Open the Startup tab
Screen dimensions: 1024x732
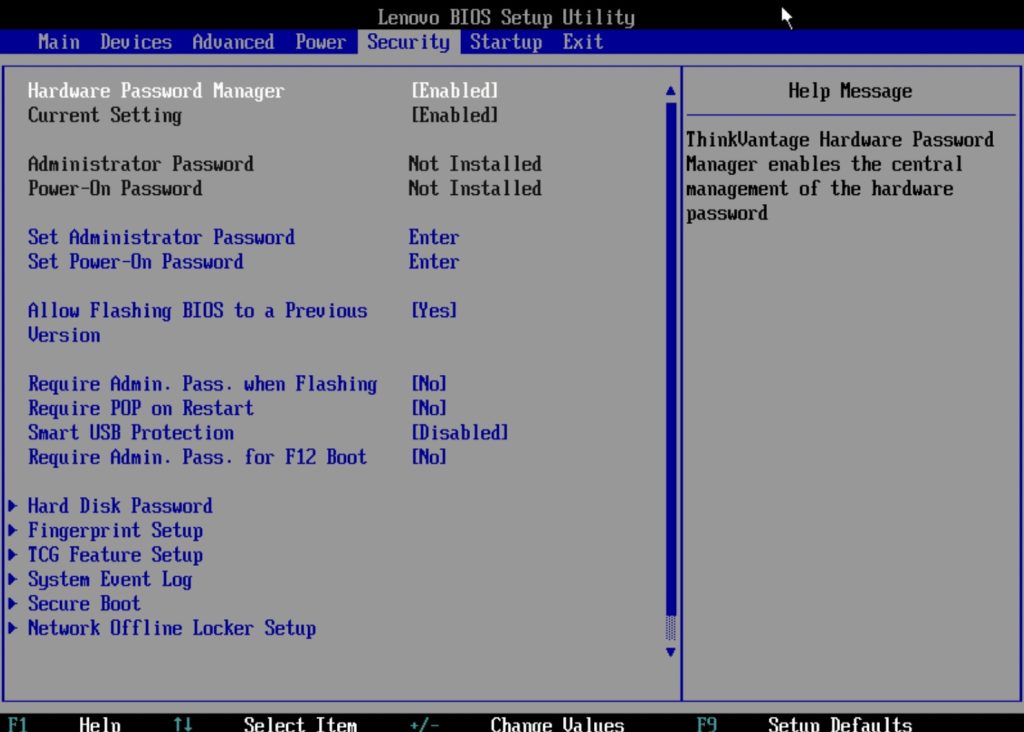506,42
